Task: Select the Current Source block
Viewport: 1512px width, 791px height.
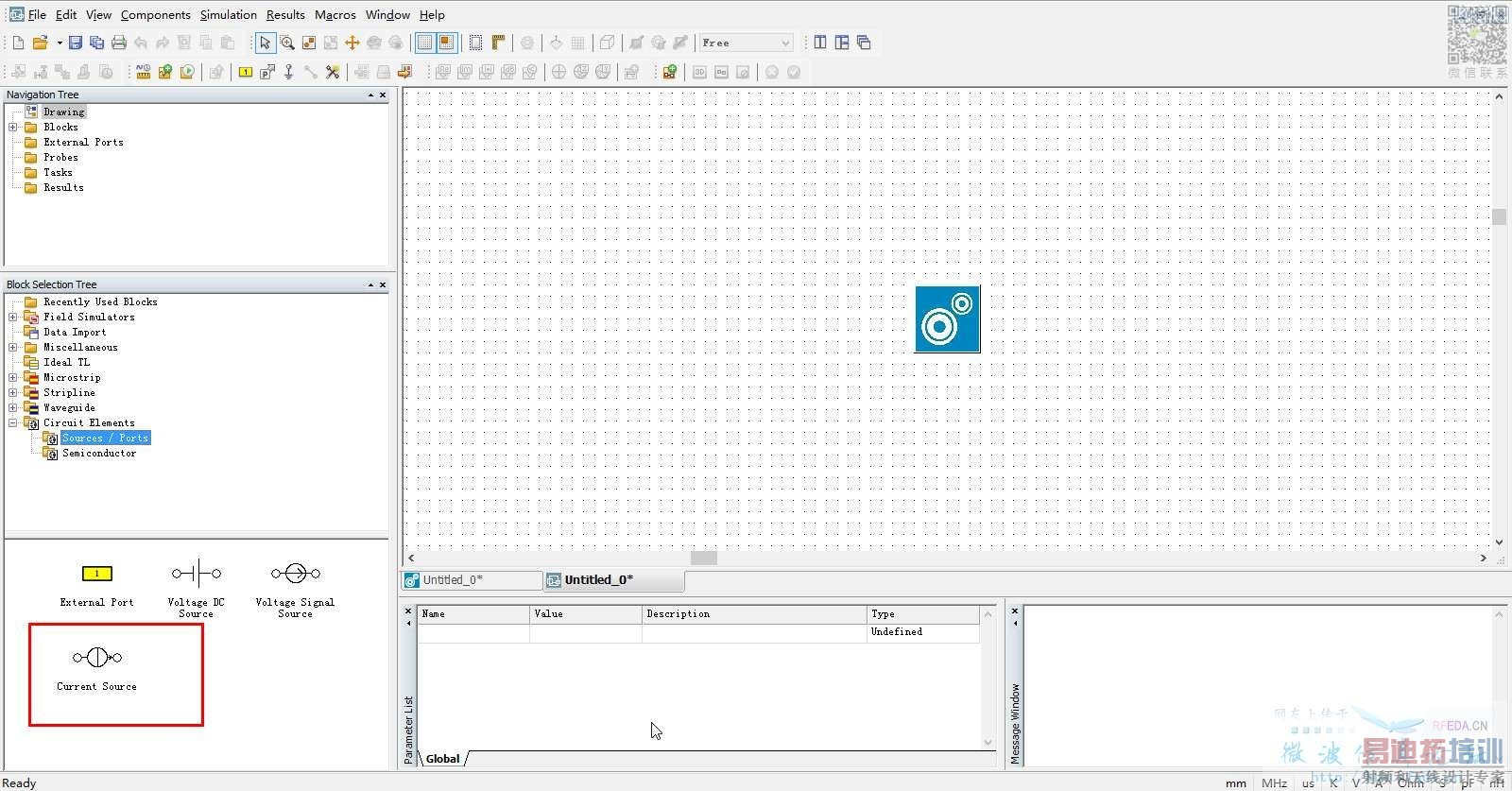Action: [x=96, y=669]
